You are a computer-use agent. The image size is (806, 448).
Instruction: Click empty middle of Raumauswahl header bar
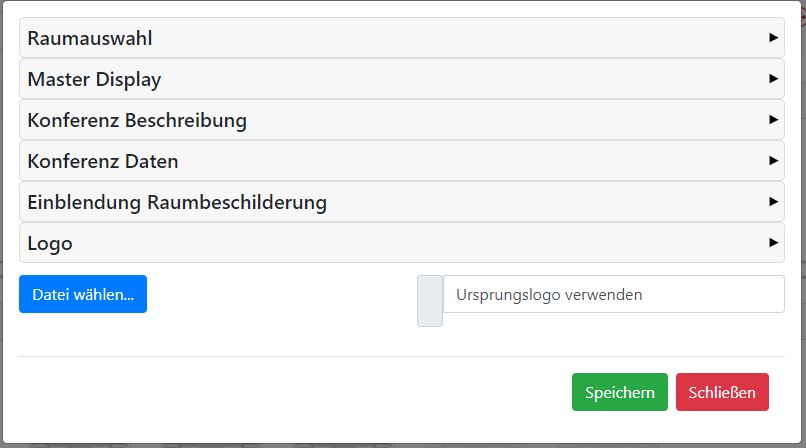coord(450,38)
